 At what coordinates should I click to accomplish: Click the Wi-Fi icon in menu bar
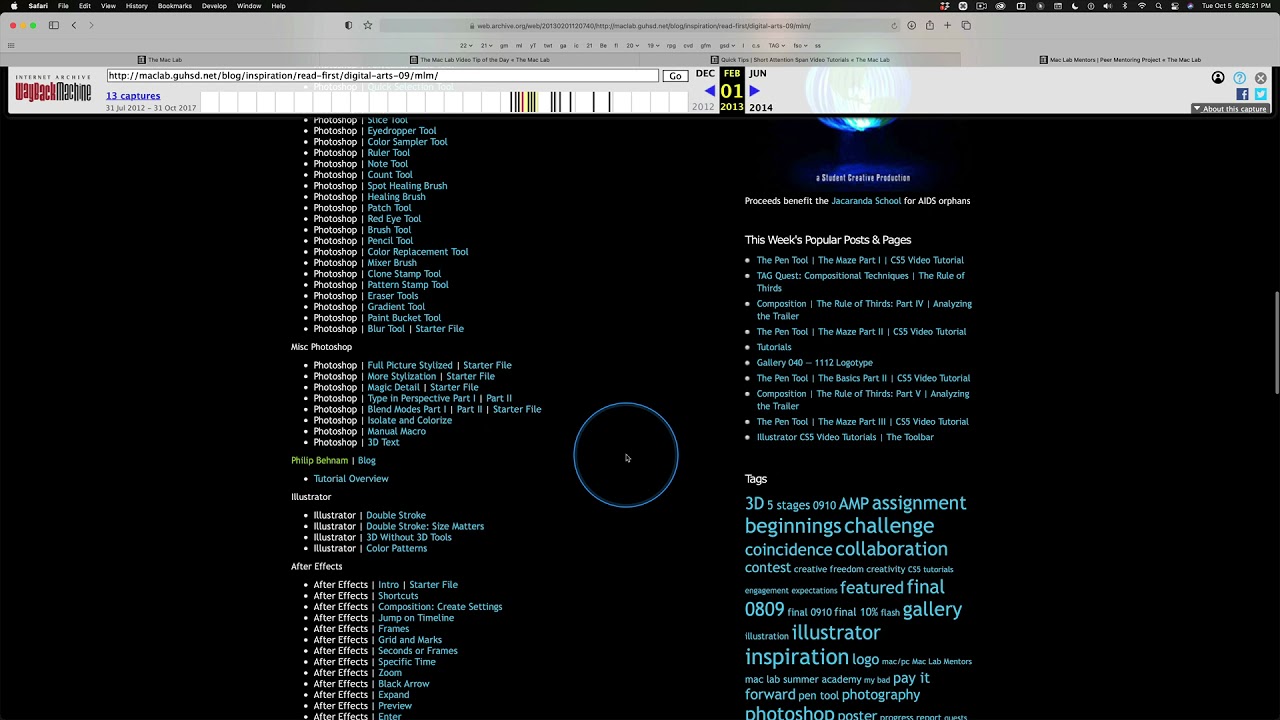pyautogui.click(x=1142, y=6)
